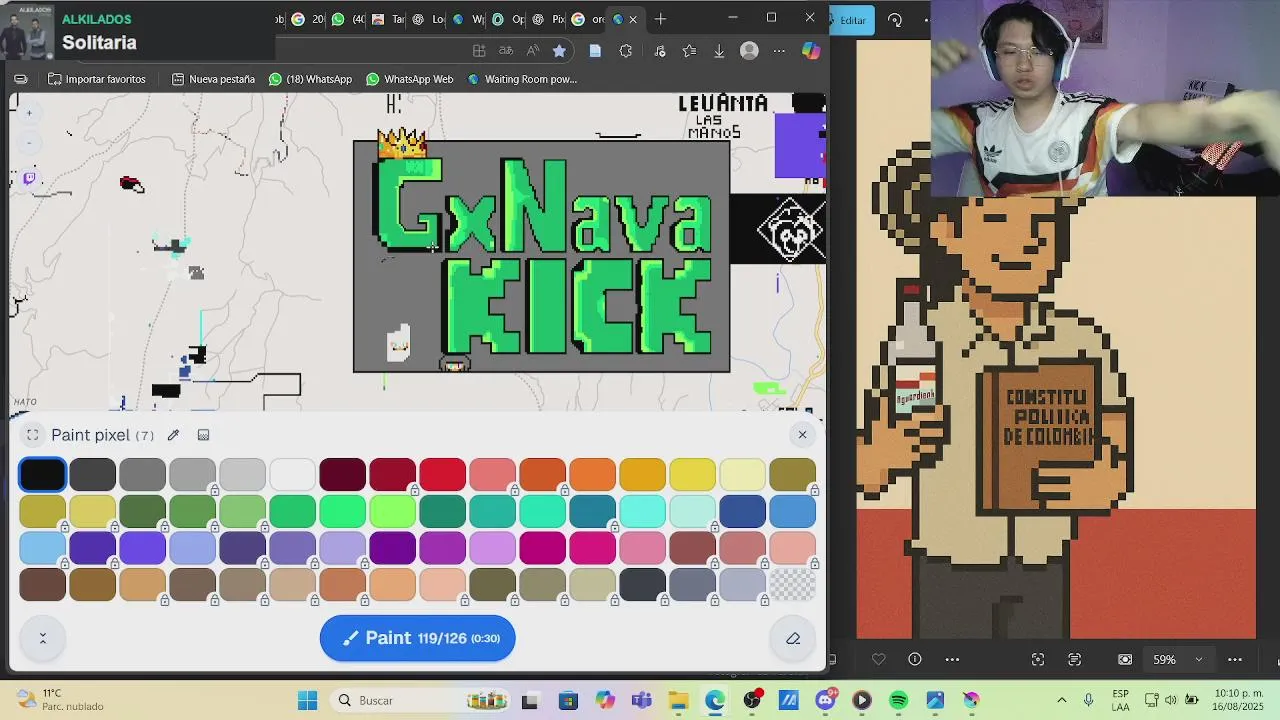Open image info icon in Photos viewer
1280x720 pixels.
pos(914,659)
